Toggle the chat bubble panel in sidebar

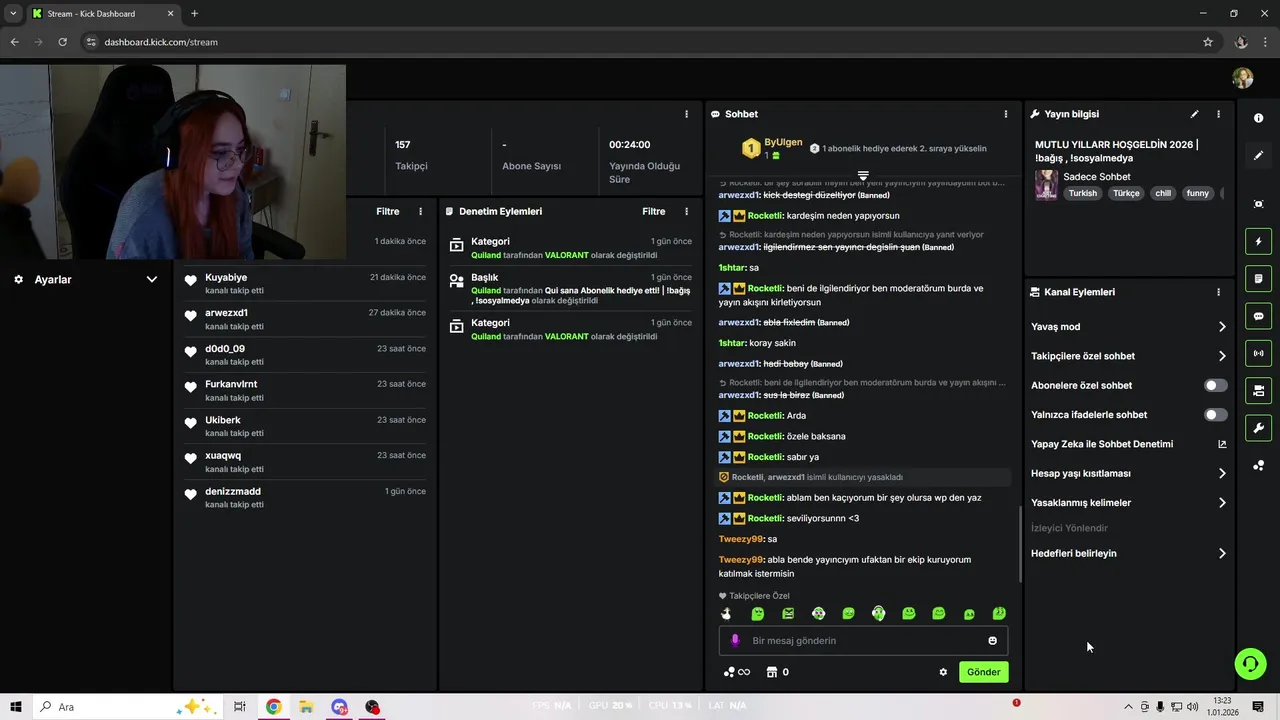tap(1258, 316)
